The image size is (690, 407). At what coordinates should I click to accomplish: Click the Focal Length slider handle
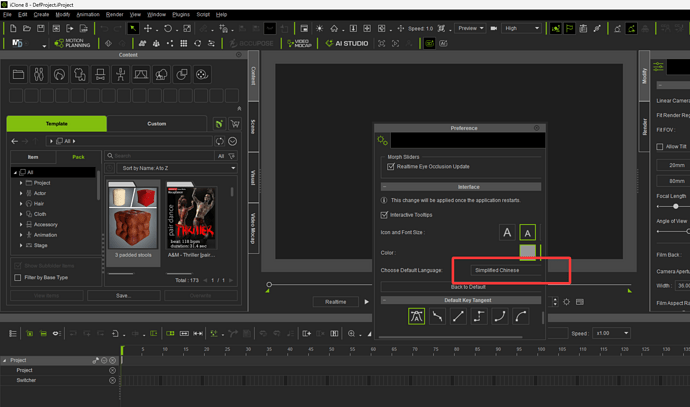coord(675,206)
